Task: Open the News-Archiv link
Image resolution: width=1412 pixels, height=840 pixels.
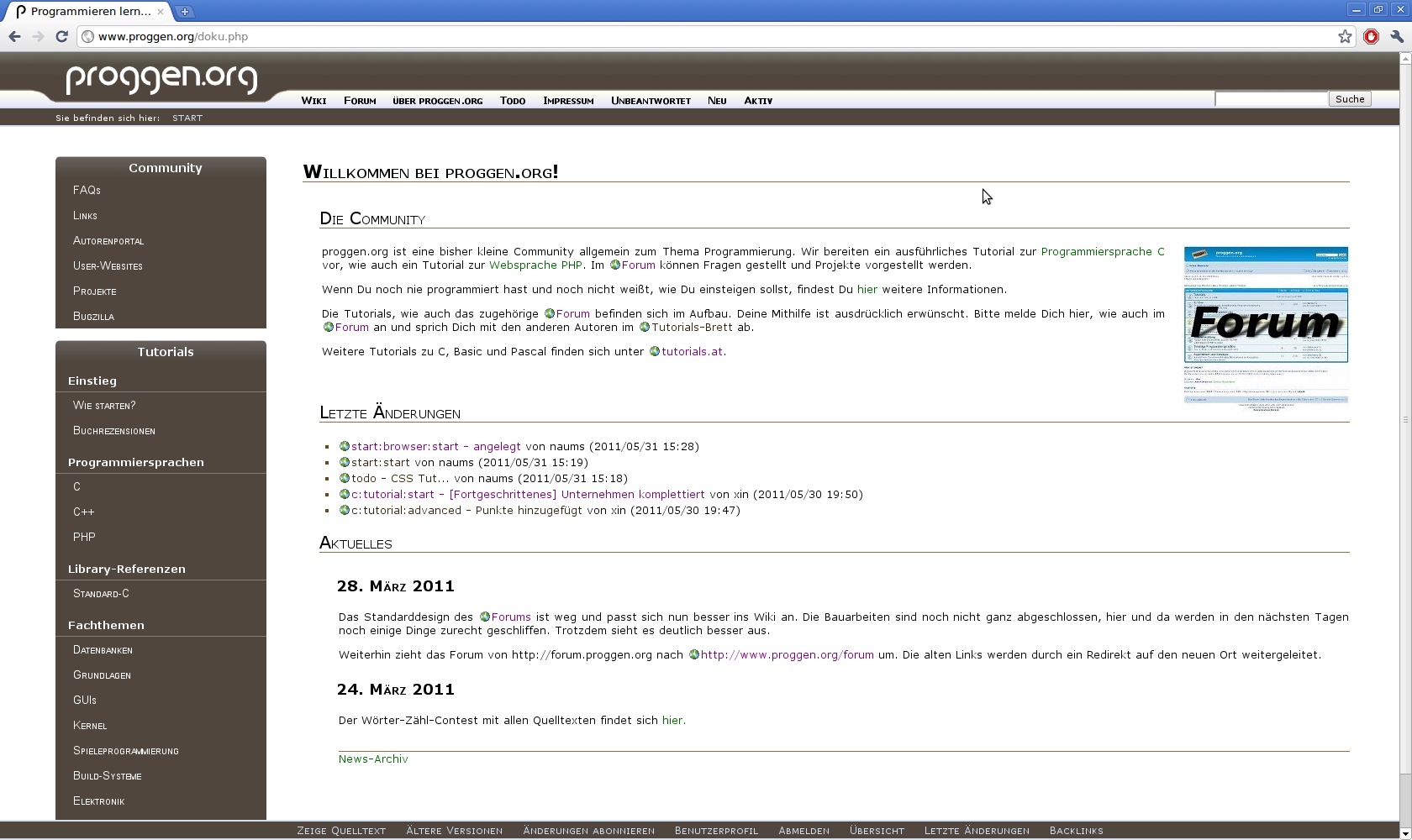Action: click(373, 759)
